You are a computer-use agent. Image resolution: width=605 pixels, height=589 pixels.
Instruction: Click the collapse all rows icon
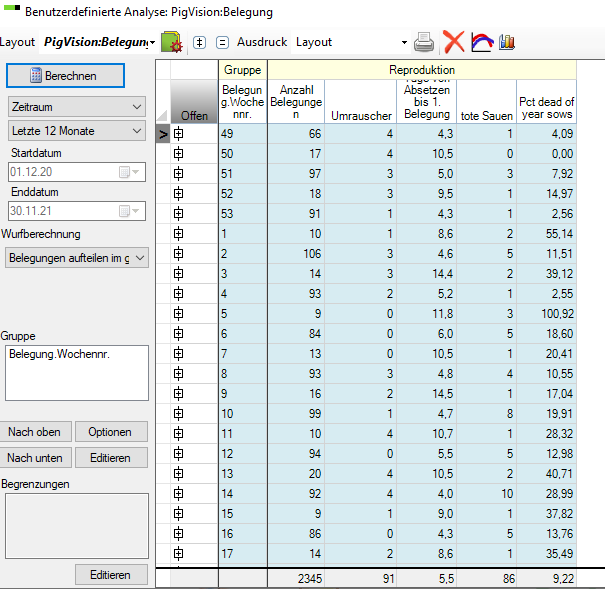(222, 42)
